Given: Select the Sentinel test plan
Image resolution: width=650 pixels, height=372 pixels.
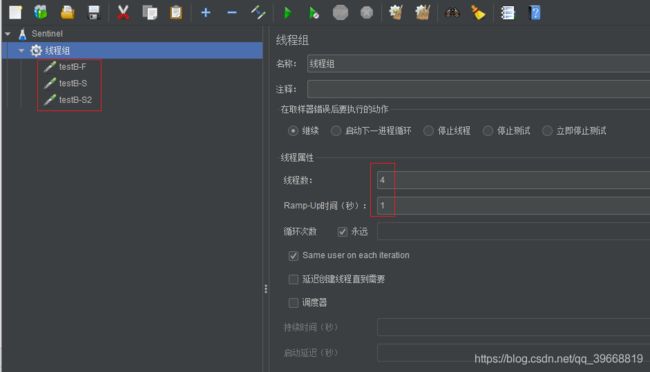Looking at the screenshot, I should click(47, 34).
